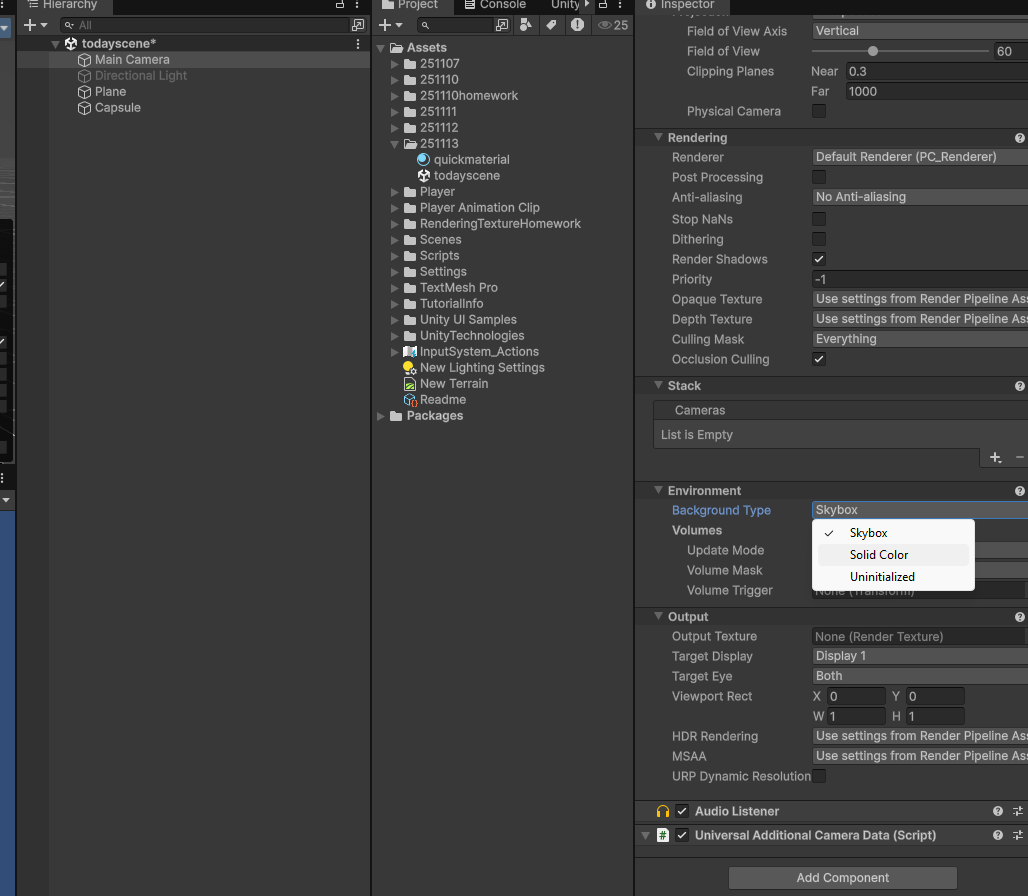
Task: Click Hierarchy search-in-scene popout icon
Action: click(x=357, y=25)
